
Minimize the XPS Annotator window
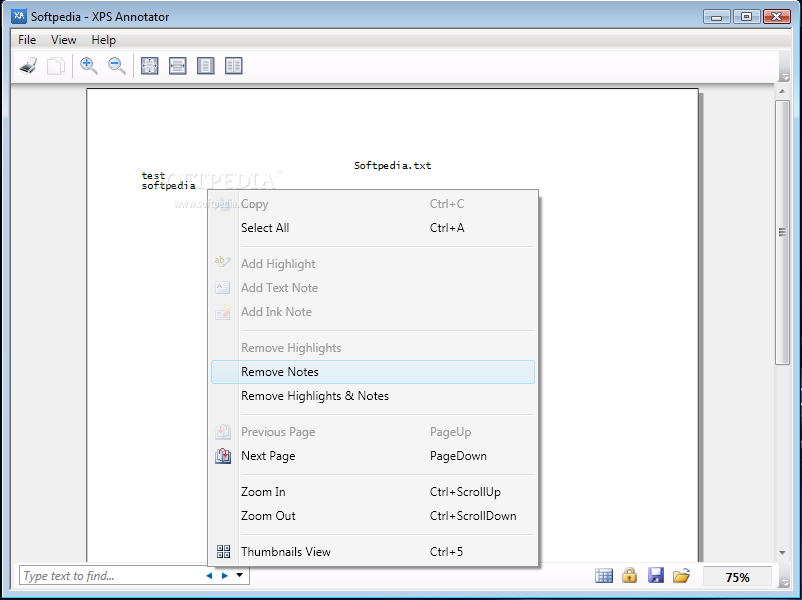(x=716, y=17)
